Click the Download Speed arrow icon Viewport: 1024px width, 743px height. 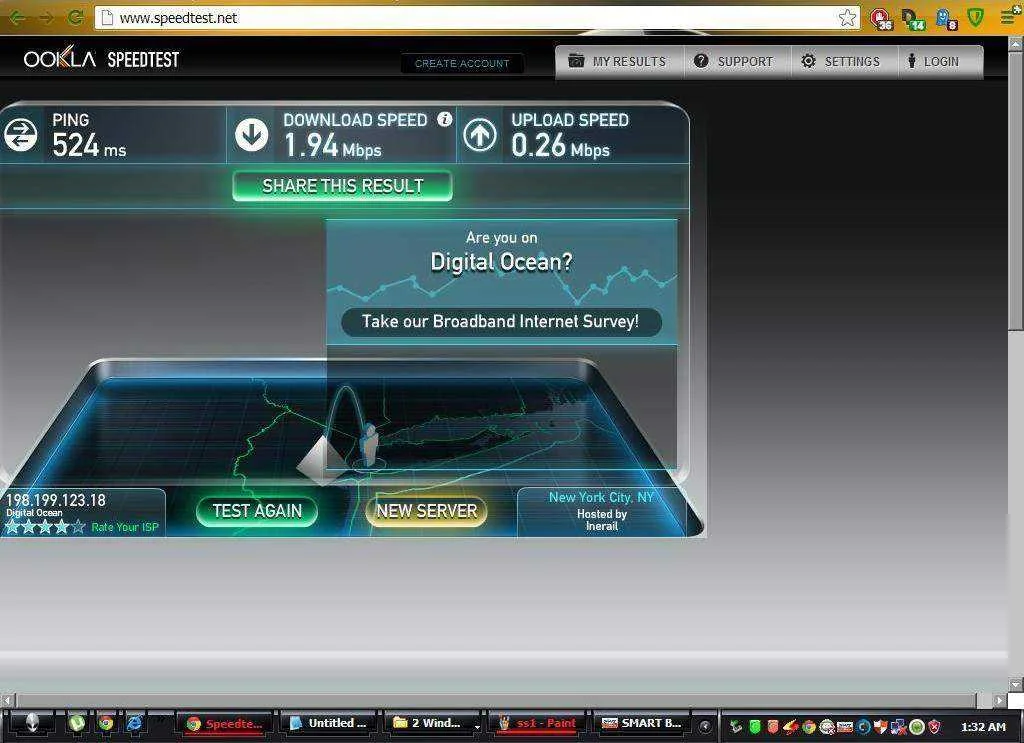pyautogui.click(x=251, y=135)
